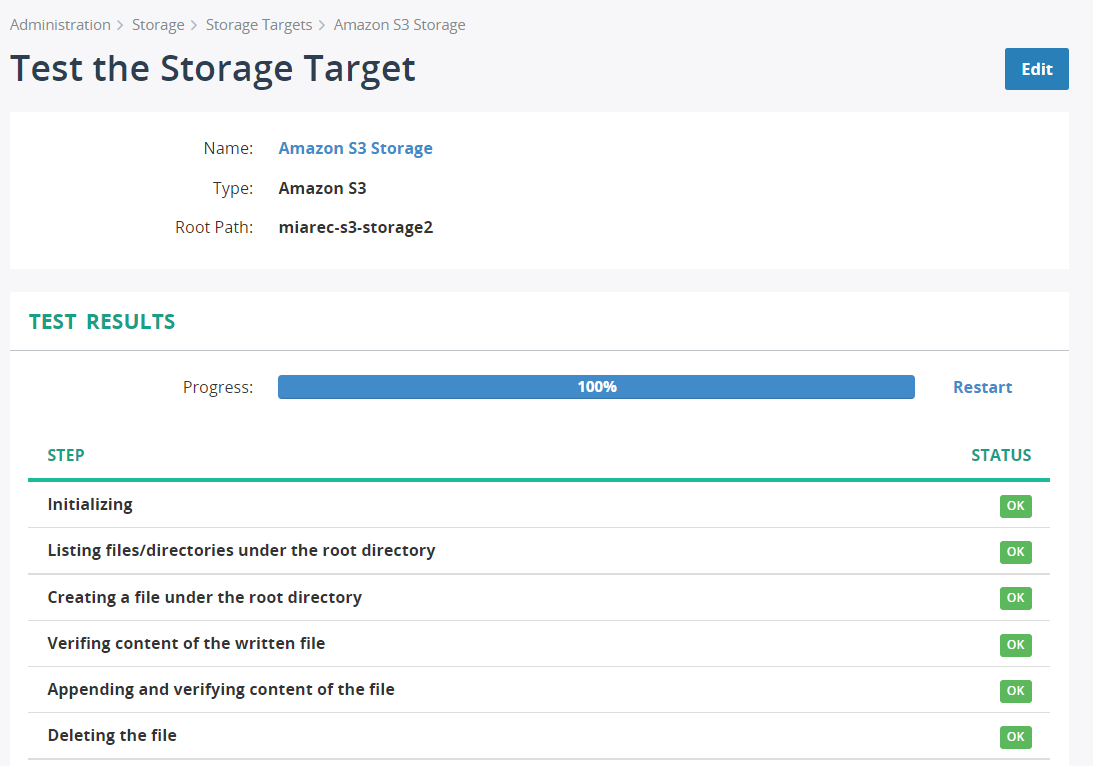Restart the storage target test

coord(982,388)
